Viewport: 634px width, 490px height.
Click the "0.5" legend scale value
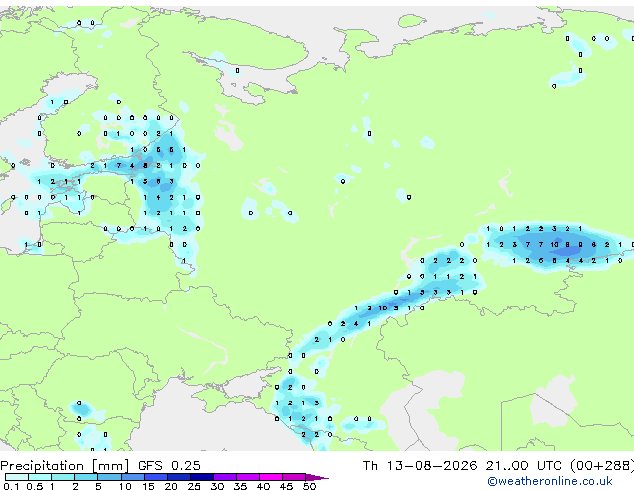point(35,486)
